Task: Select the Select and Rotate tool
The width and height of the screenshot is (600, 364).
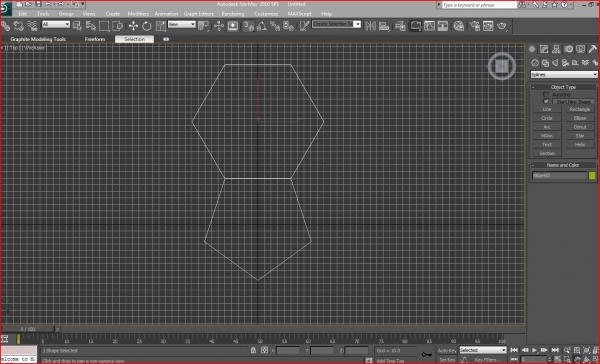Action: pos(147,26)
